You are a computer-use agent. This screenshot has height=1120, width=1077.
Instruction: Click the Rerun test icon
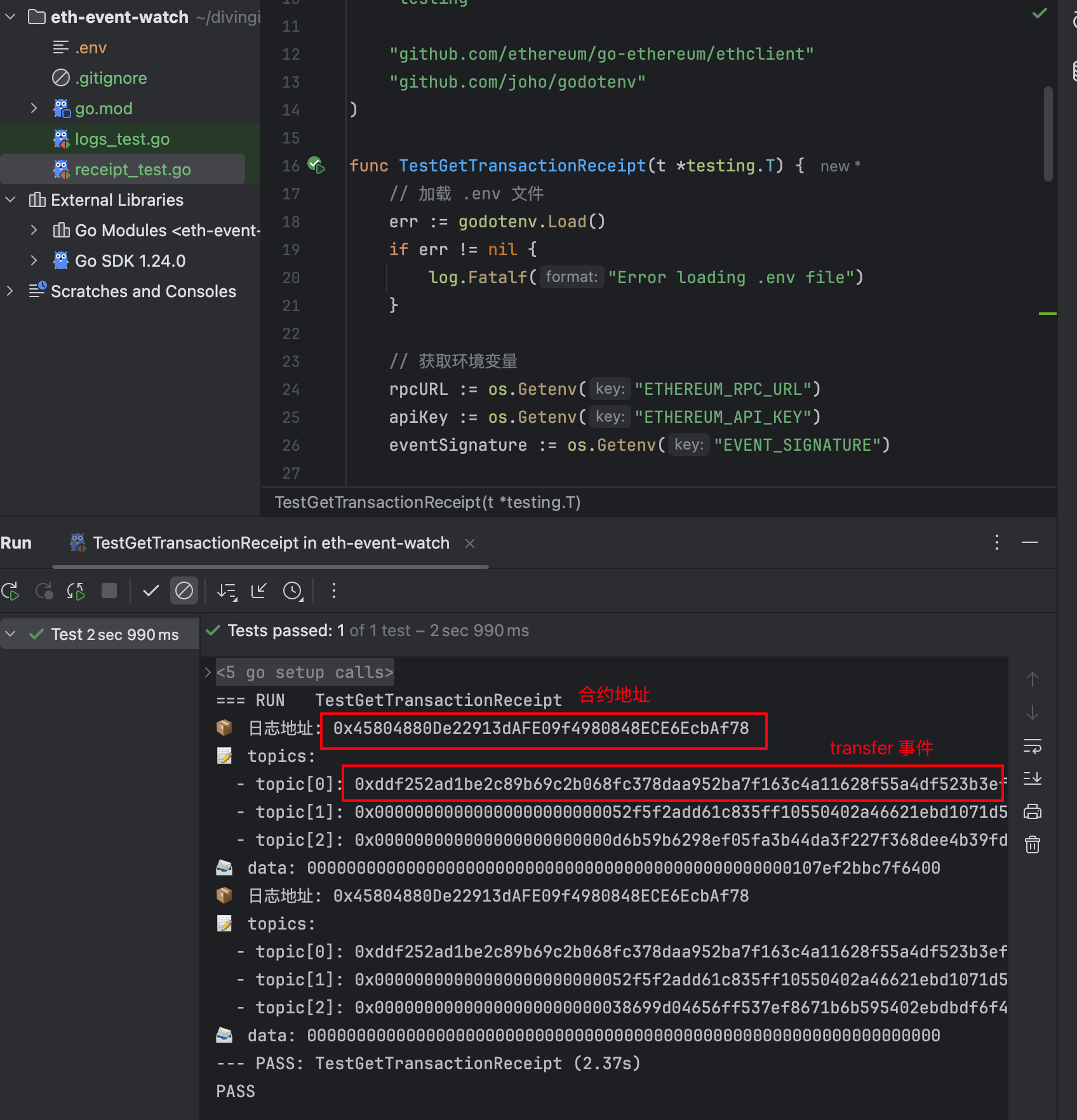click(x=11, y=591)
